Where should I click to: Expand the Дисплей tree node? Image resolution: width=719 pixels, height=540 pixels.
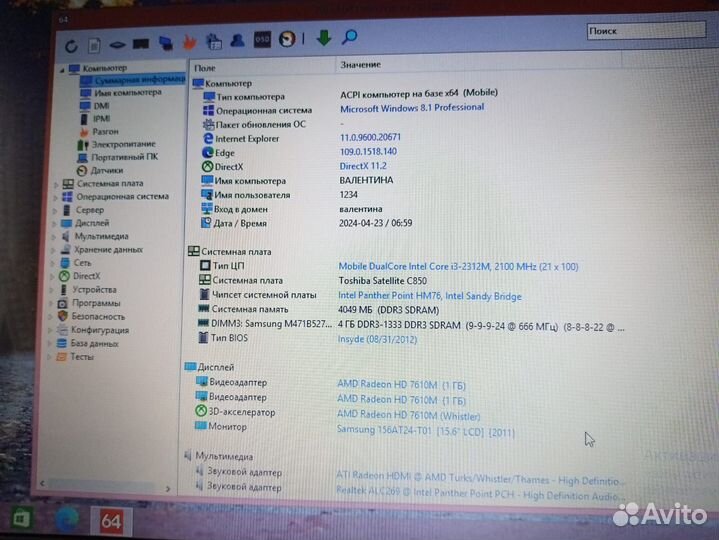(x=54, y=225)
